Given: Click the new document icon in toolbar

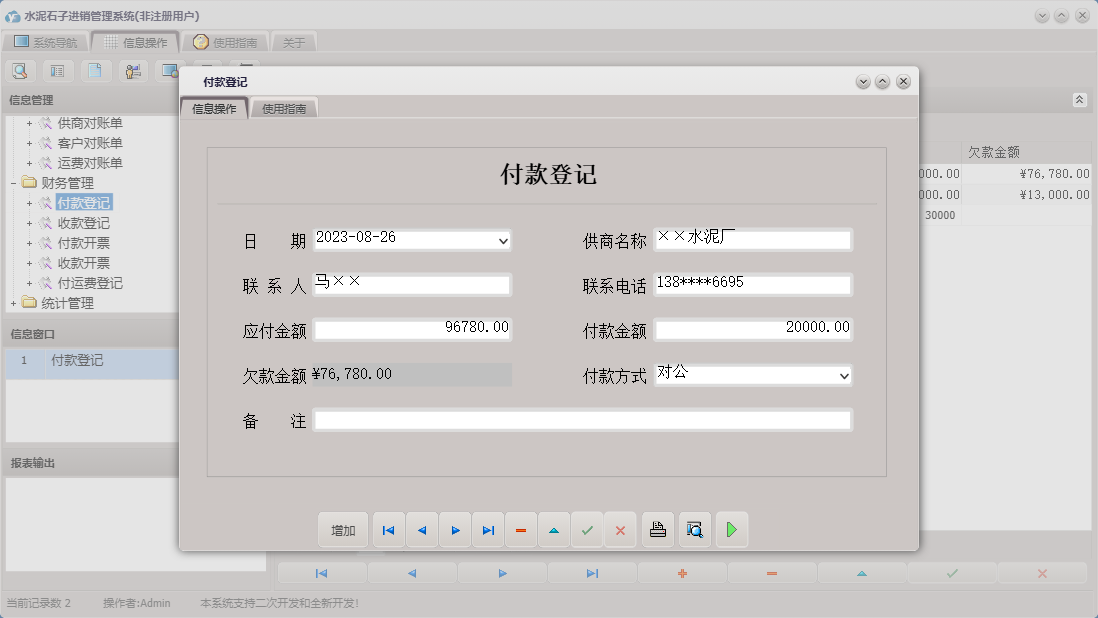Looking at the screenshot, I should [93, 71].
